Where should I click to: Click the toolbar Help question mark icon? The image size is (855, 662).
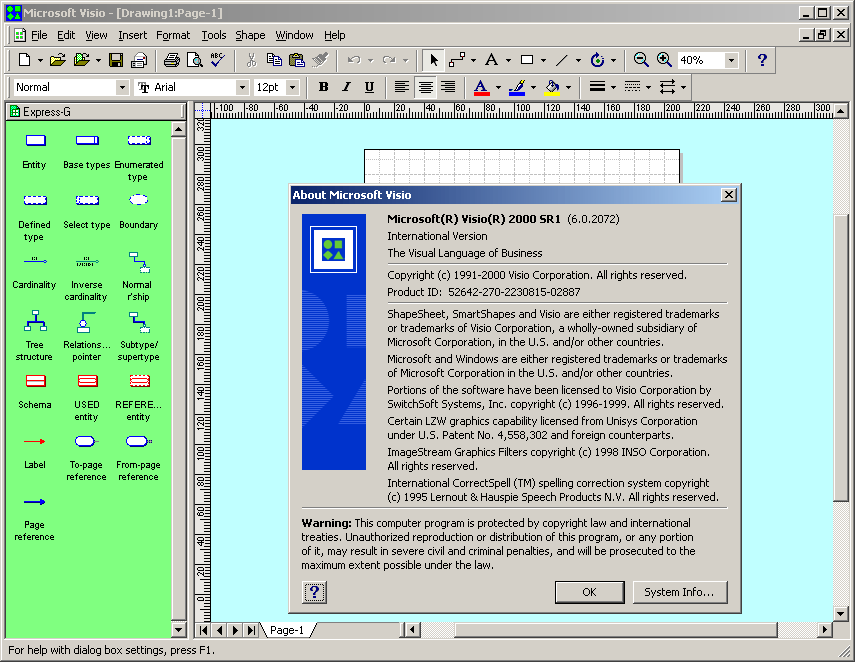point(762,60)
